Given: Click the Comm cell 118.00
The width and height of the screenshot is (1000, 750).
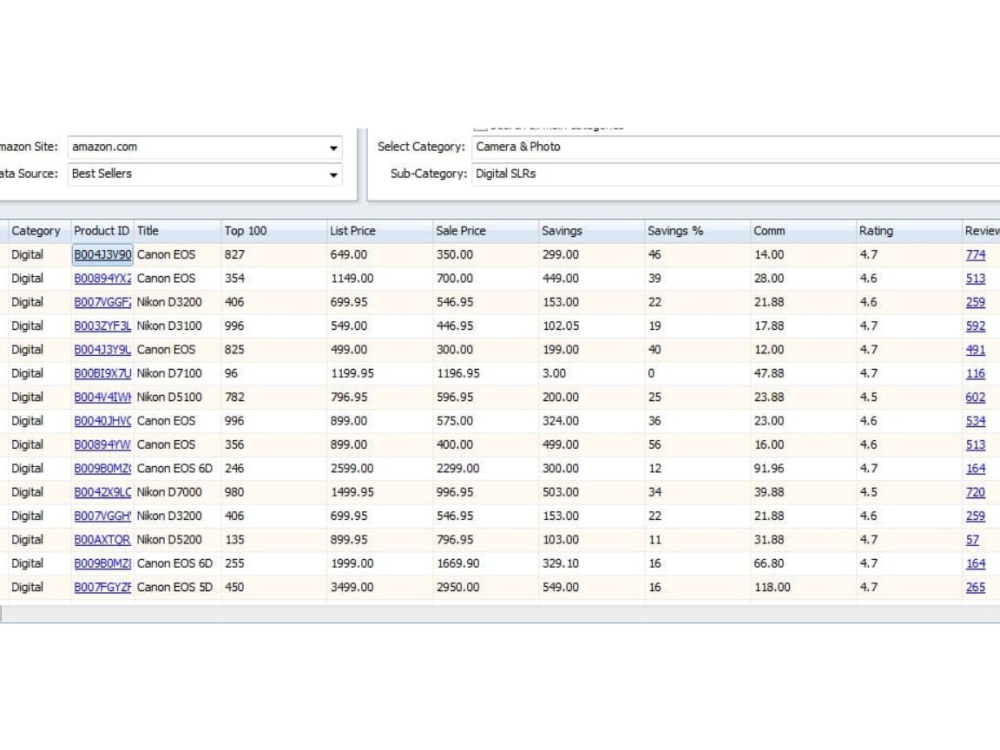Looking at the screenshot, I should 804,587.
